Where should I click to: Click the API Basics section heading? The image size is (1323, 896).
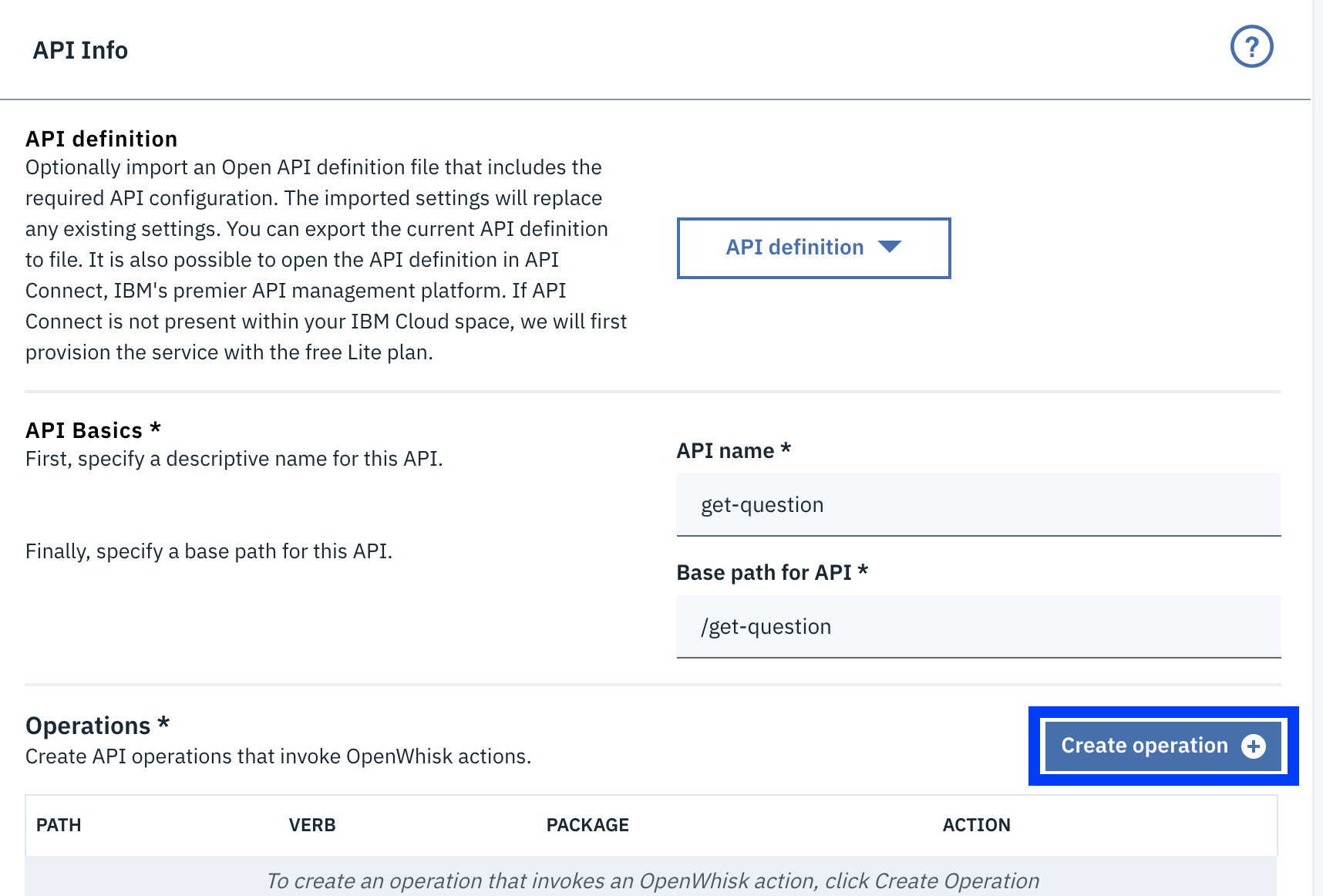[x=93, y=429]
